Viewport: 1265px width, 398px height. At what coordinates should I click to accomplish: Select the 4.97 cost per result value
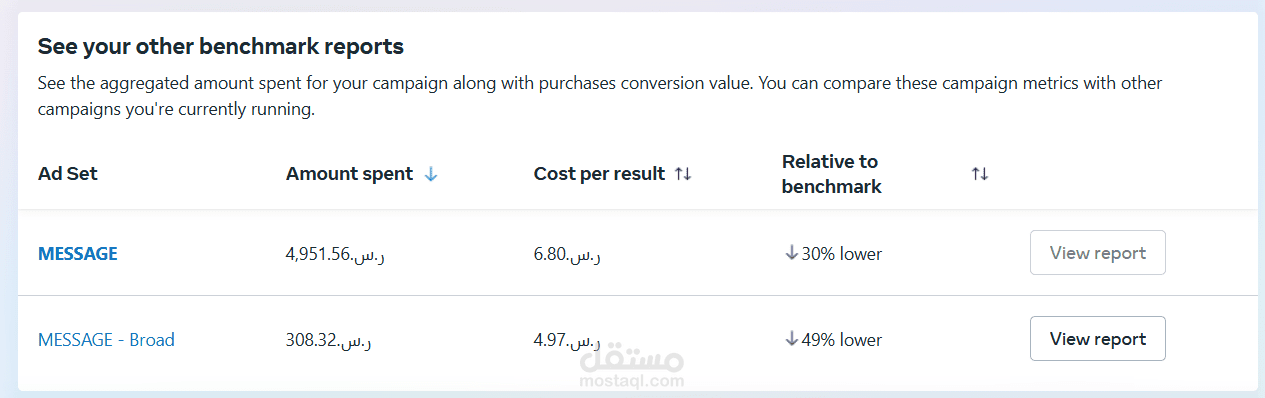pos(568,340)
